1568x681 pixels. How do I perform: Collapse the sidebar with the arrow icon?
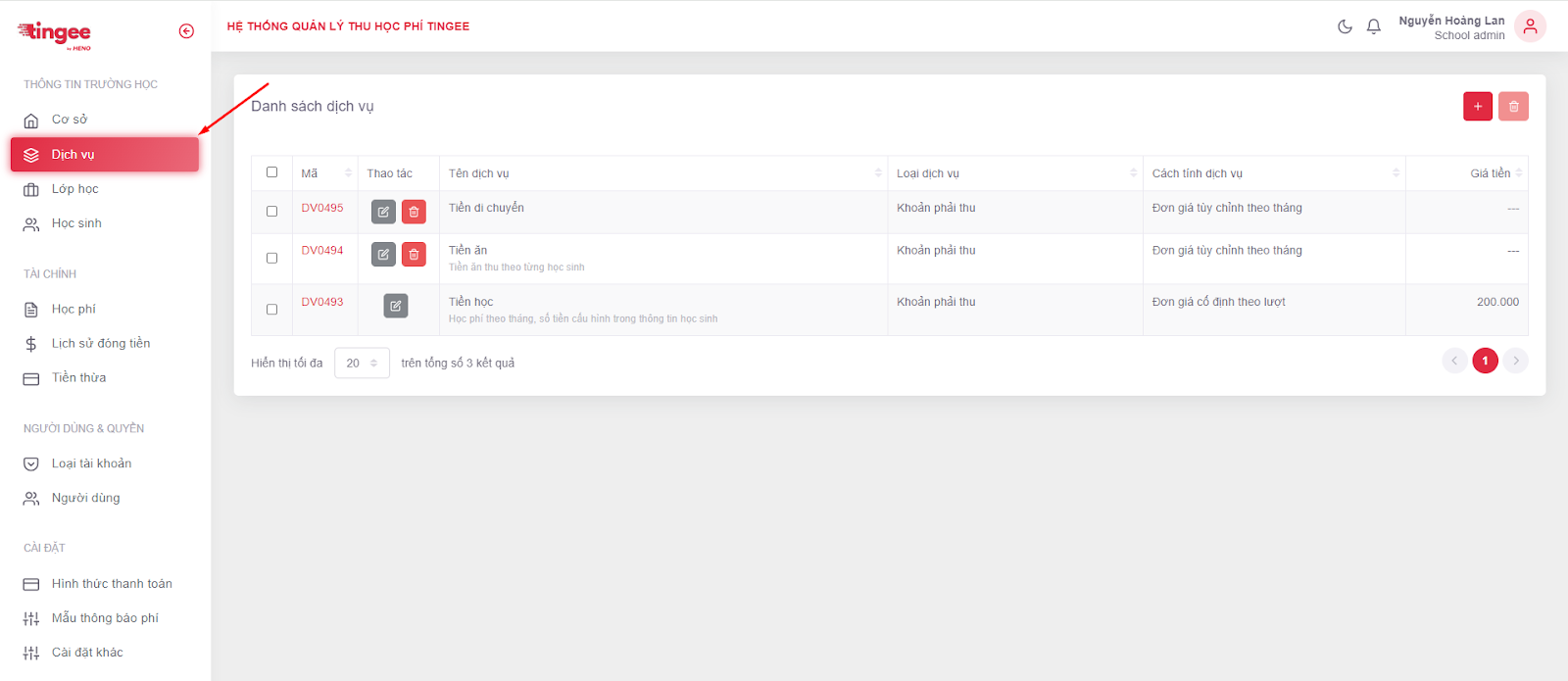point(186,31)
